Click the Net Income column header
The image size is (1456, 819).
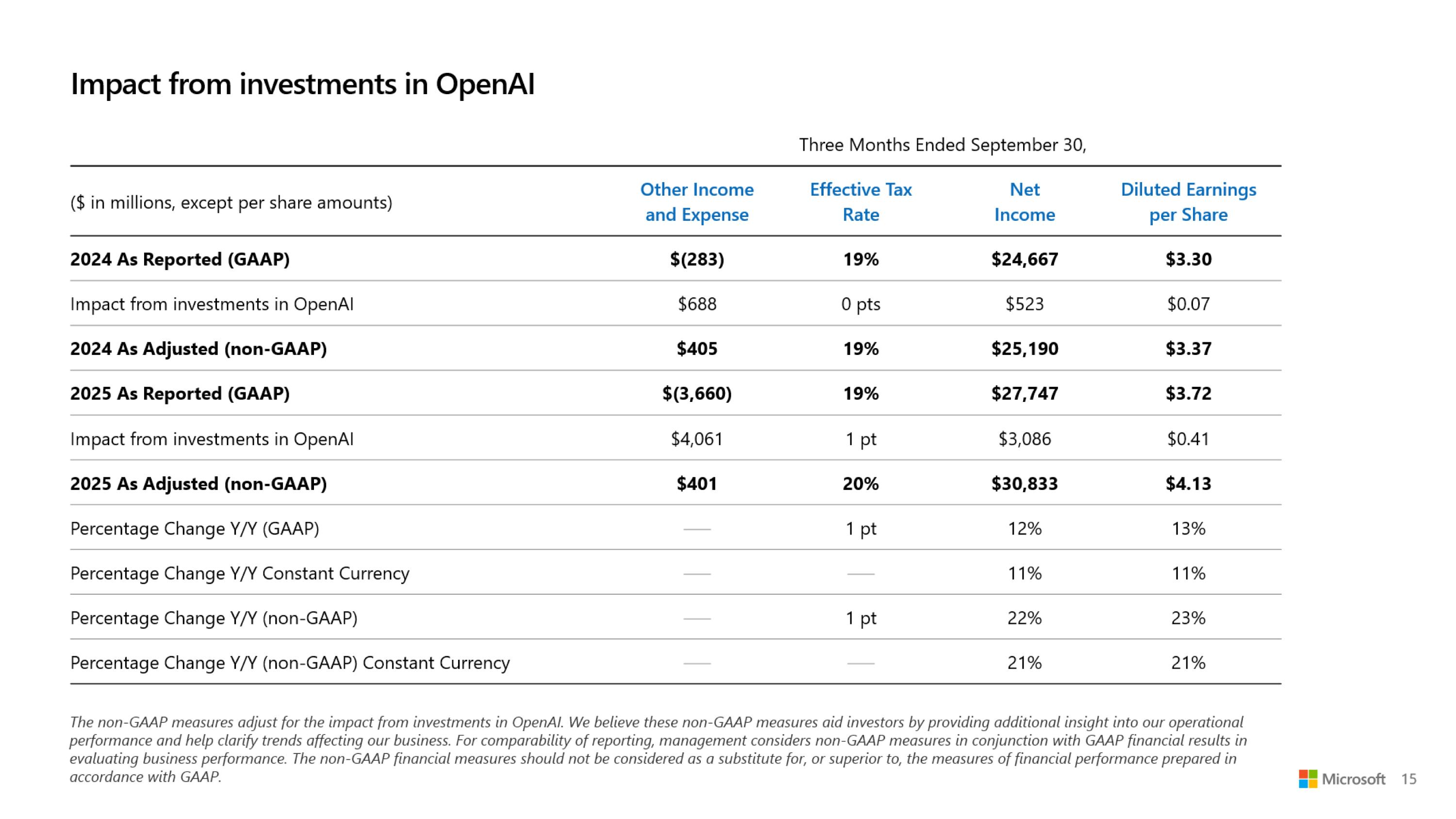pyautogui.click(x=1024, y=202)
